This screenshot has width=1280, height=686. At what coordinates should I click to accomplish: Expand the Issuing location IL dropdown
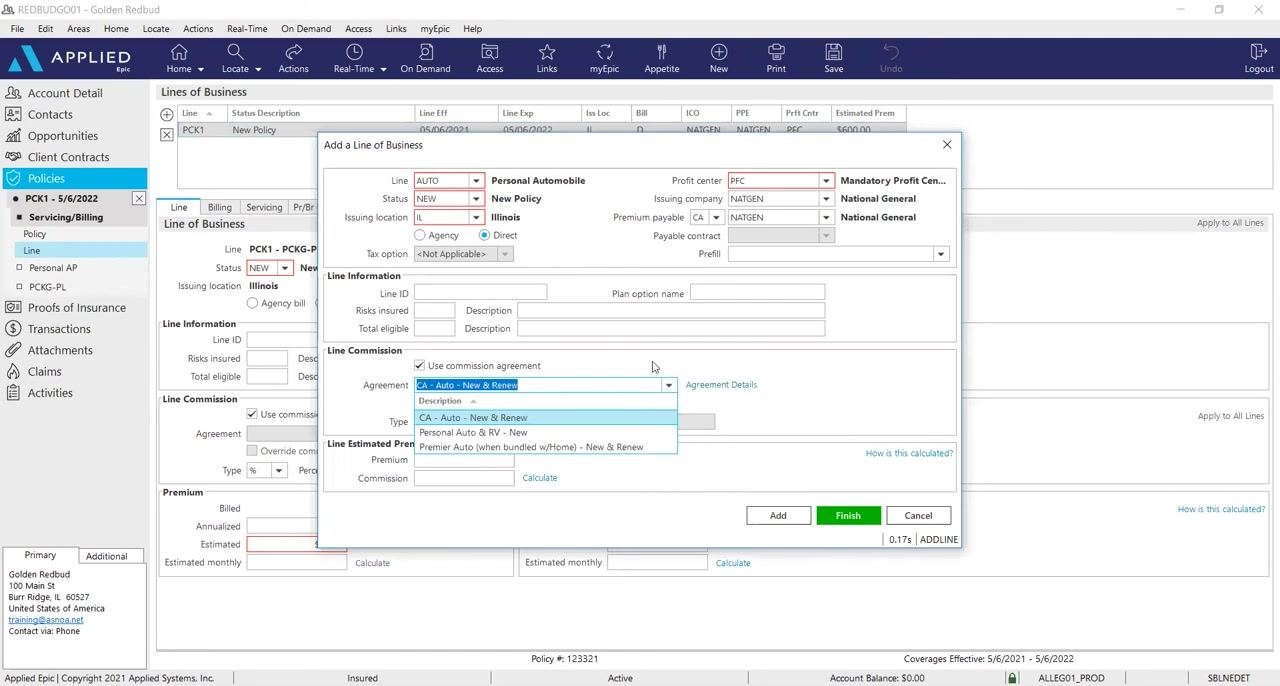tap(476, 217)
